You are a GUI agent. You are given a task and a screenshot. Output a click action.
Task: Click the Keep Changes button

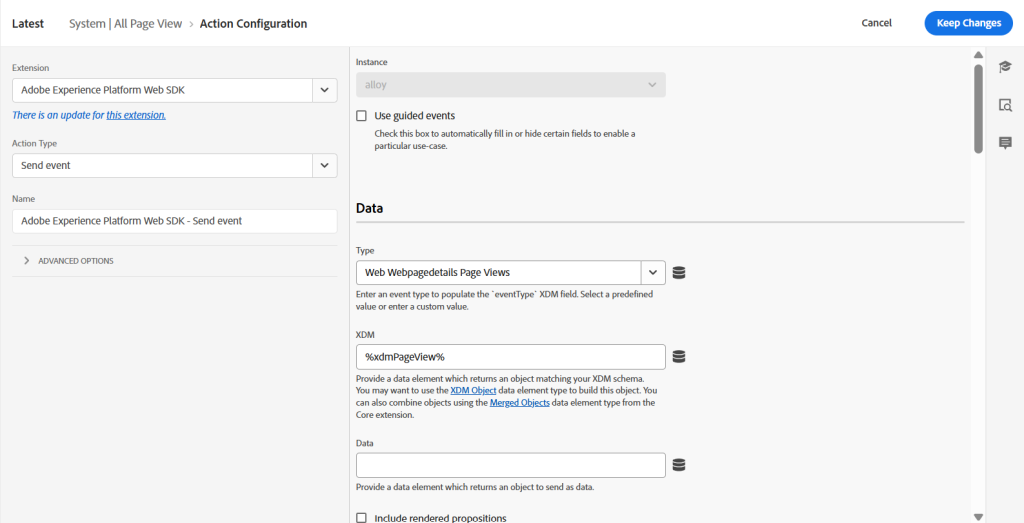pos(968,23)
